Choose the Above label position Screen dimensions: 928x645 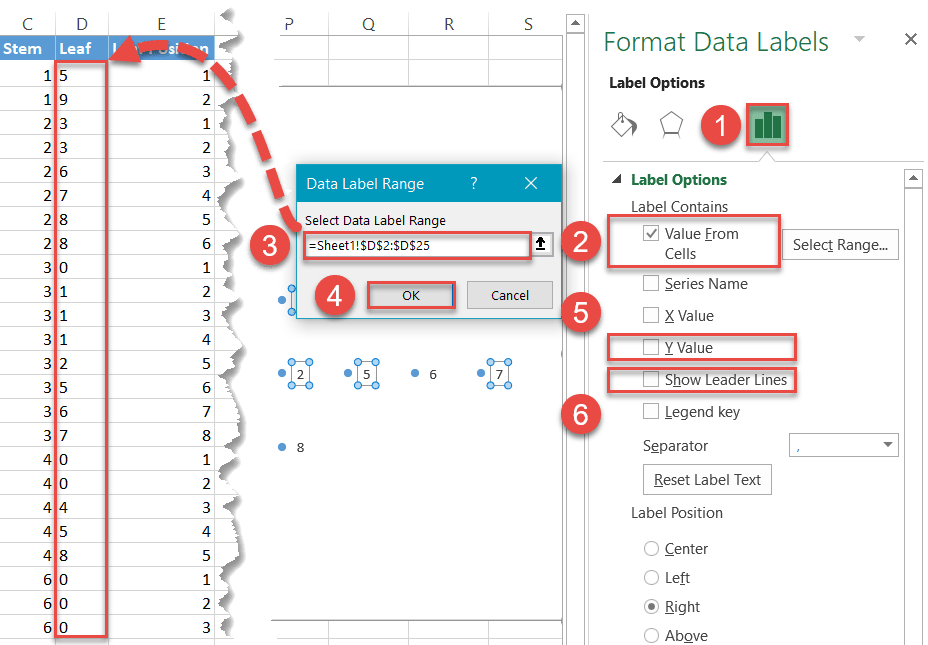650,634
